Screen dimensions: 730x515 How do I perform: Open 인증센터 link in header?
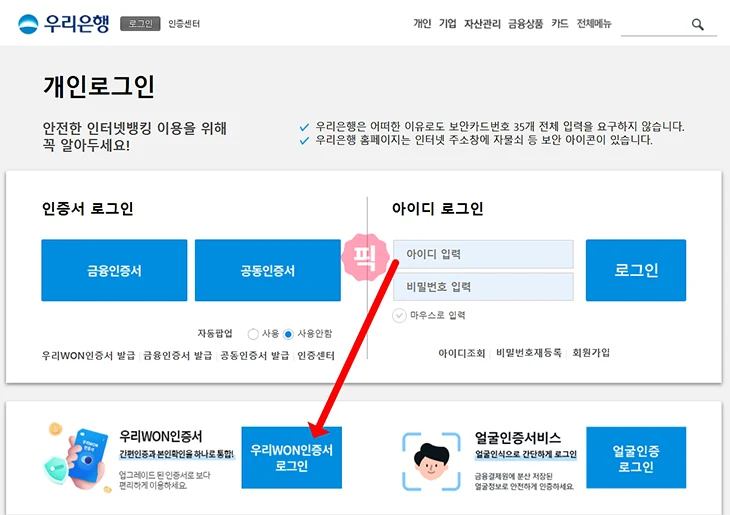[184, 24]
